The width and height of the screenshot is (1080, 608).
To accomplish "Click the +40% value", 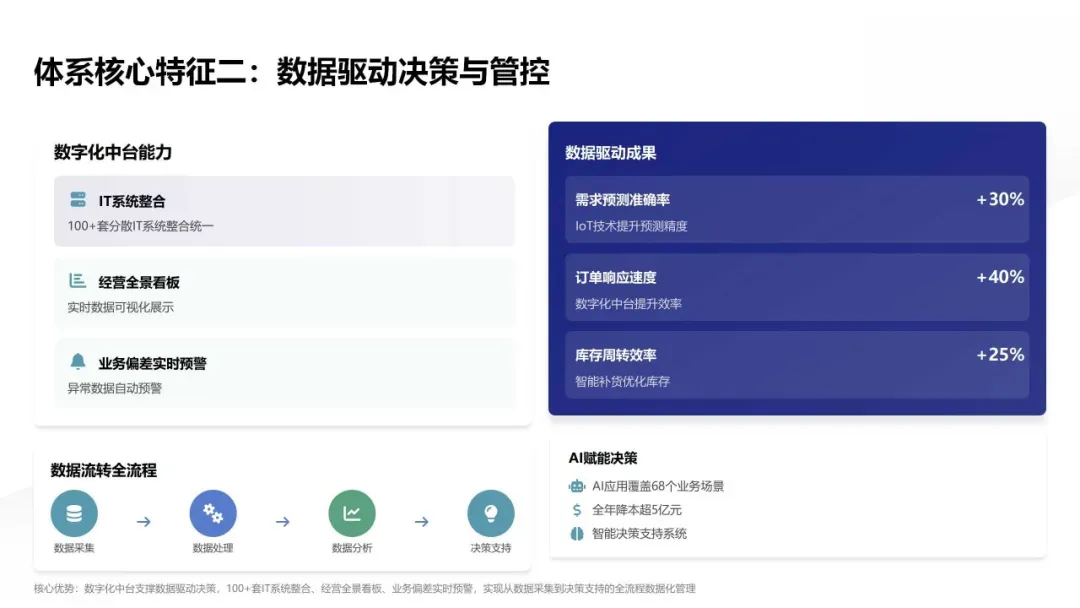I will 1000,277.
